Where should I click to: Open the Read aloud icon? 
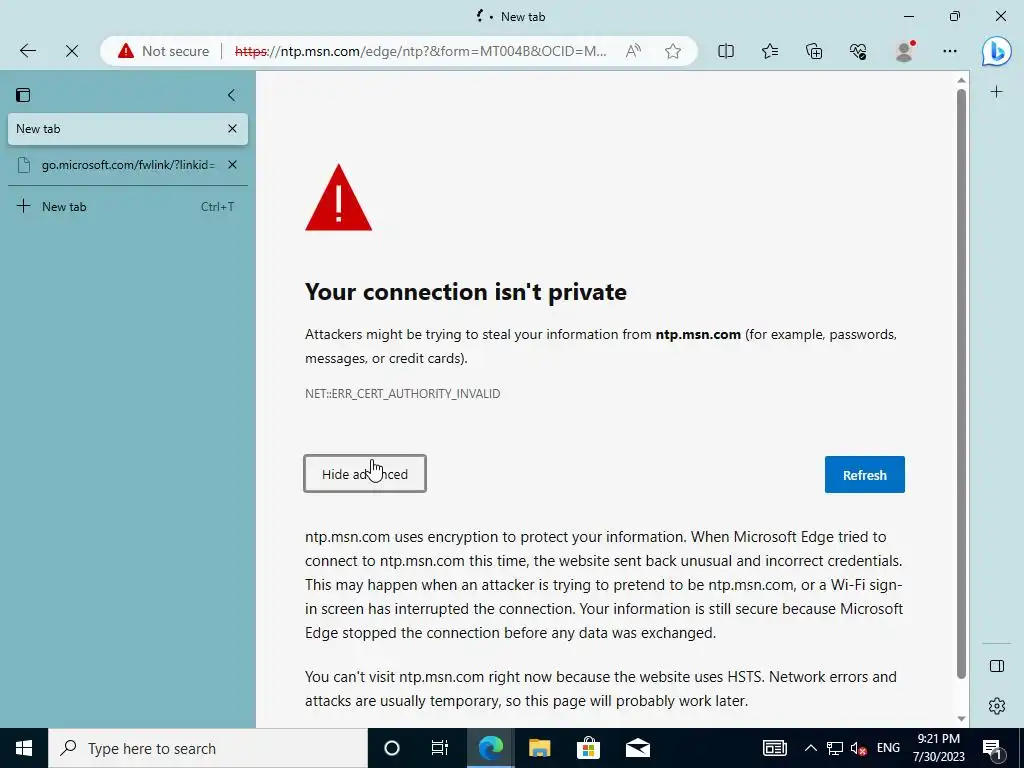tap(633, 51)
